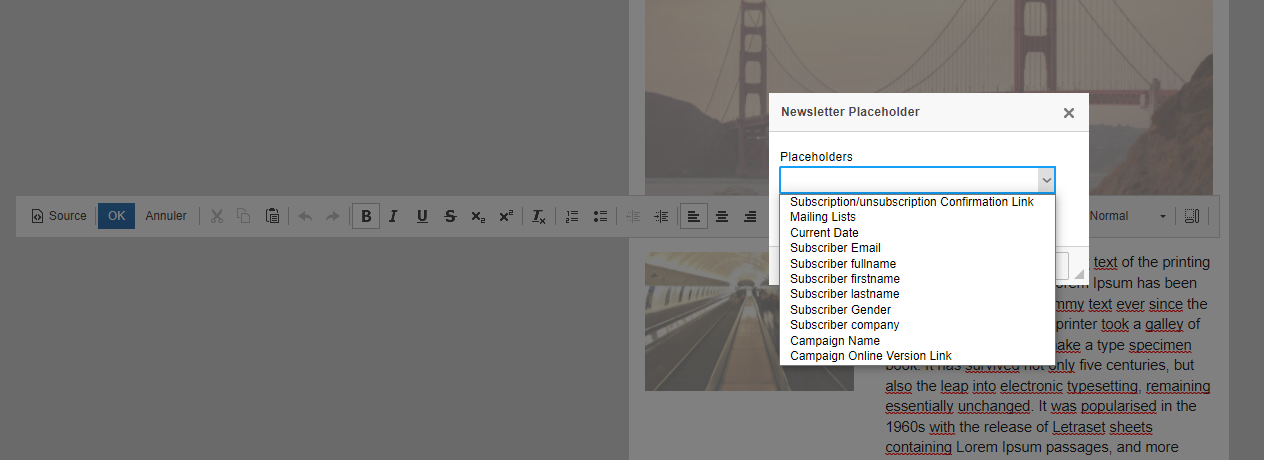The width and height of the screenshot is (1264, 460).
Task: Toggle subscript formatting
Action: pos(478,216)
